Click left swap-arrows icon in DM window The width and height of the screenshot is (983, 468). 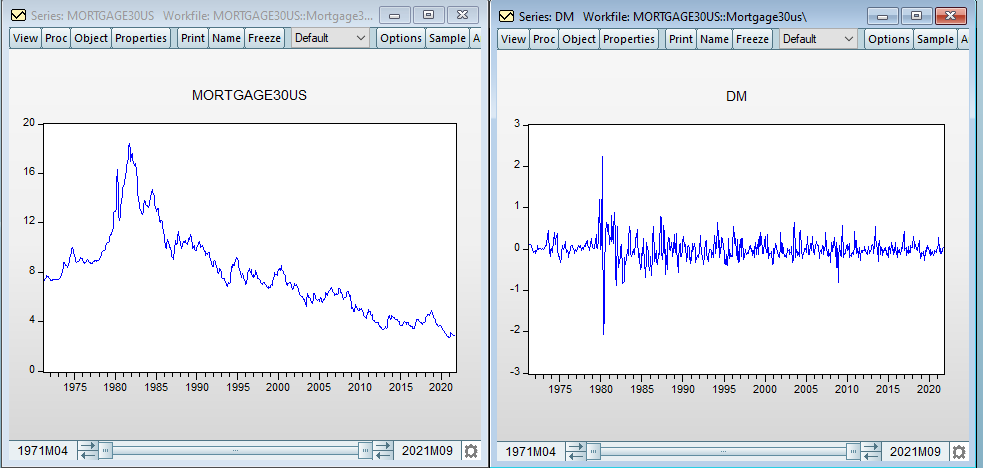click(576, 451)
